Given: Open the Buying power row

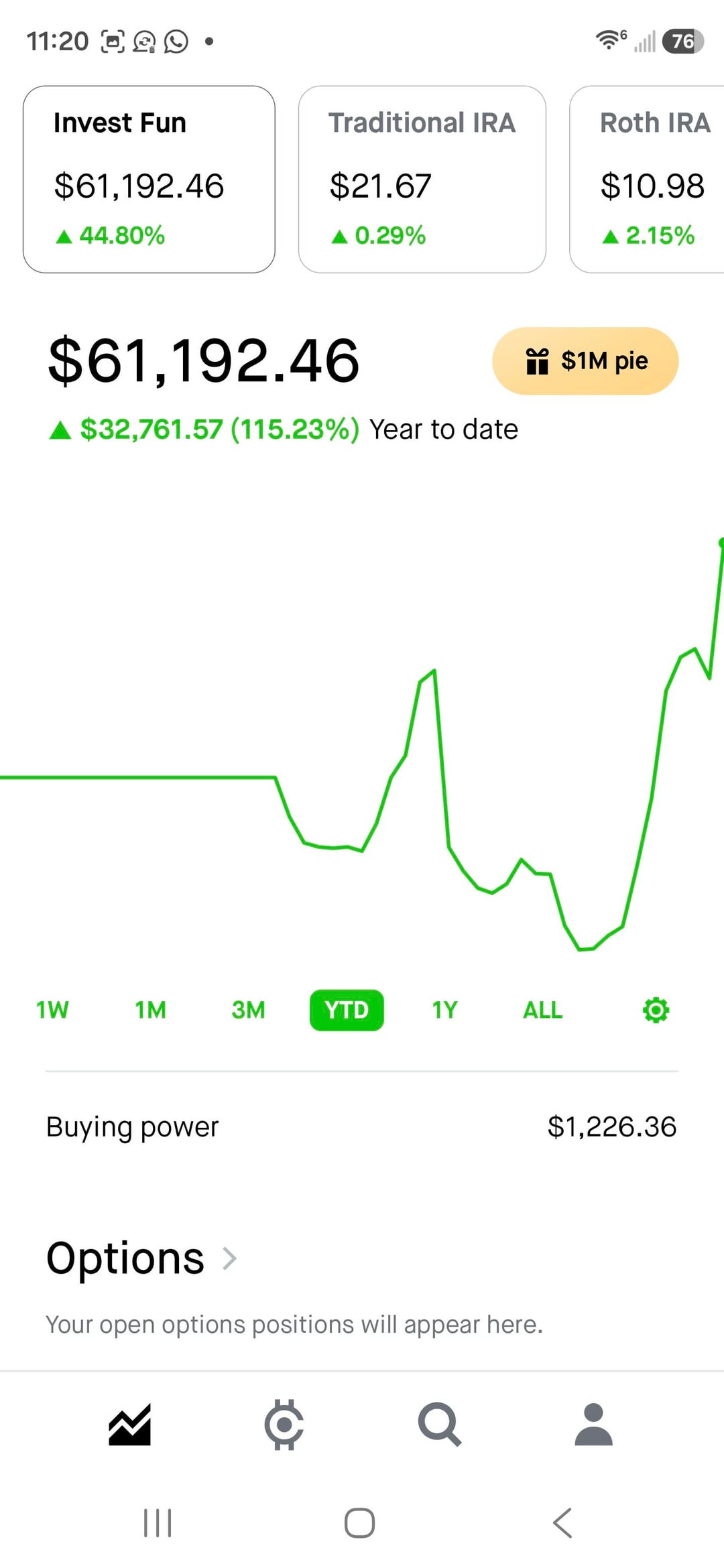Looking at the screenshot, I should pyautogui.click(x=362, y=1127).
